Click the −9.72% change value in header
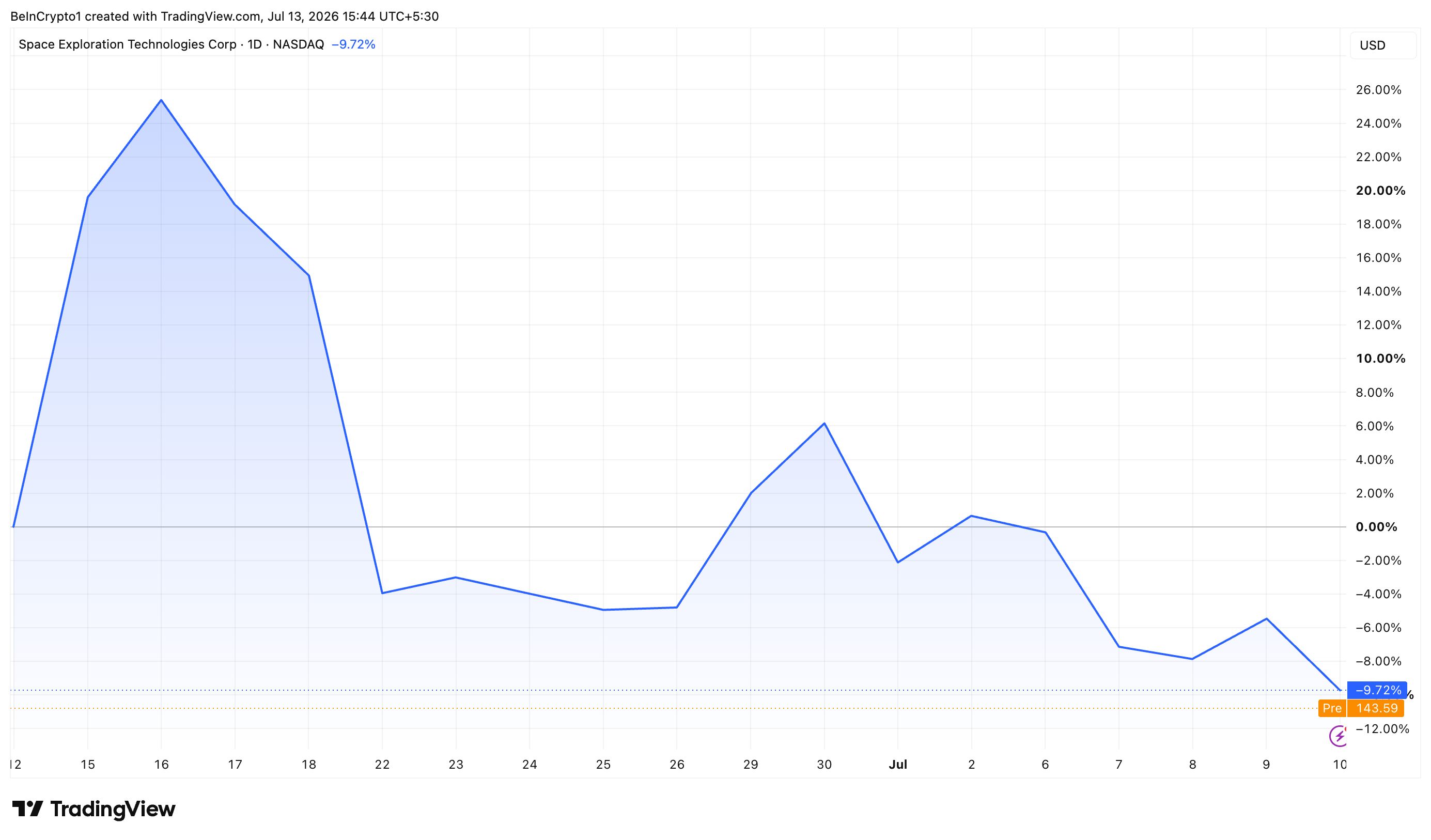1431x840 pixels. click(x=353, y=44)
